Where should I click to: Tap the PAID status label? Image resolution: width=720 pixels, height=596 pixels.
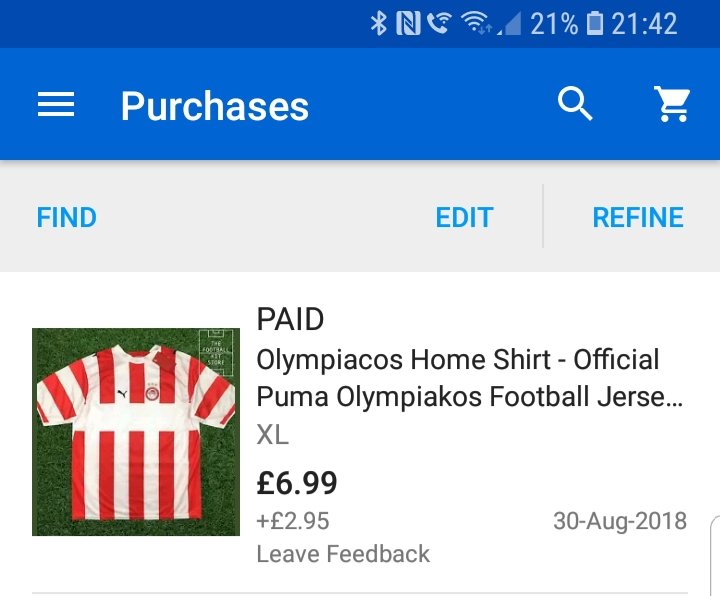[291, 320]
